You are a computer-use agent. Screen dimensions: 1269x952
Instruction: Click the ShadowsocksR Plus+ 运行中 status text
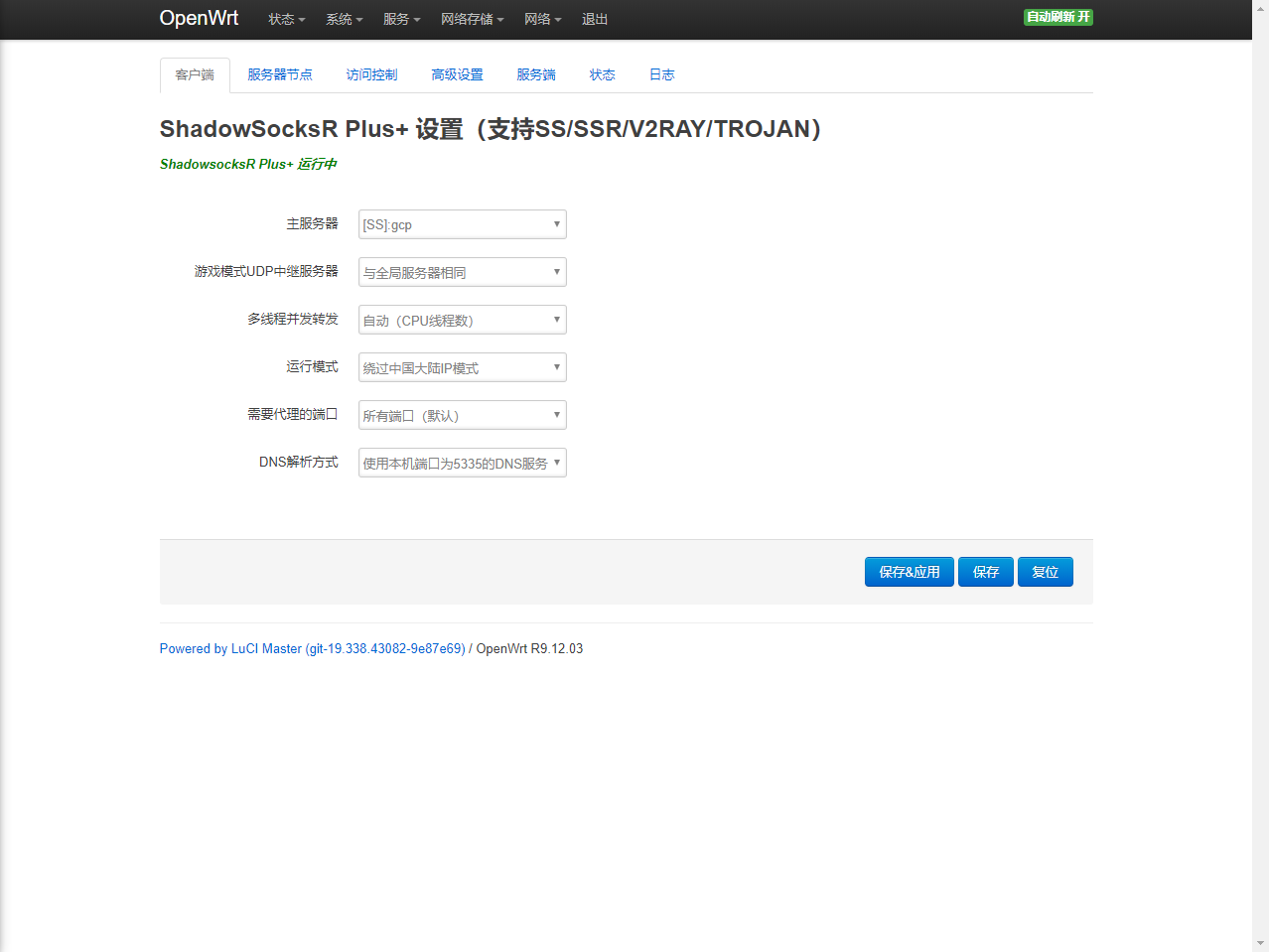tap(248, 164)
